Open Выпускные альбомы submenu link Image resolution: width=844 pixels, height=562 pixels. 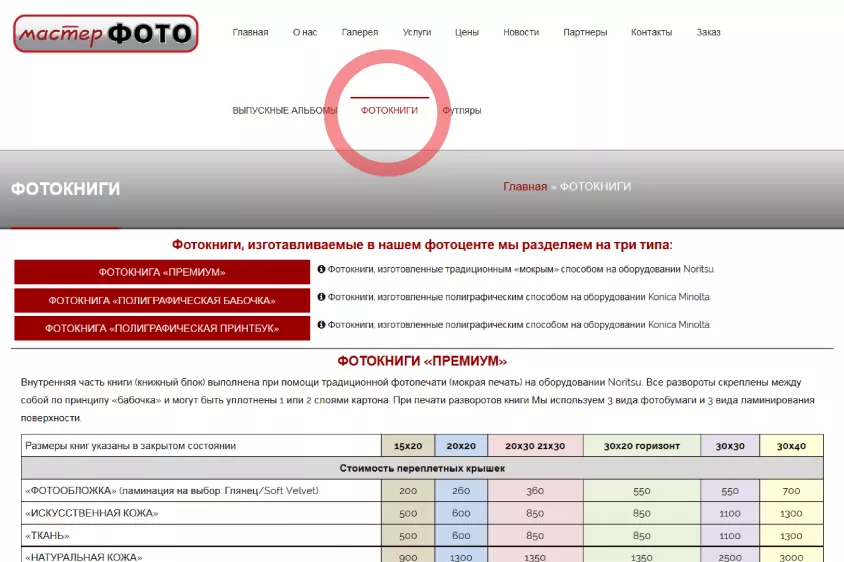pyautogui.click(x=284, y=110)
